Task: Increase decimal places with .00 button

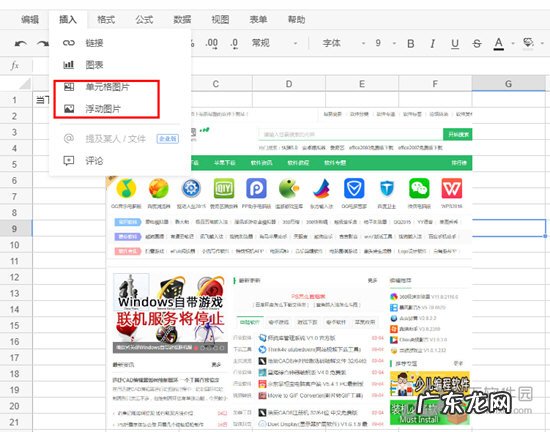Action: point(212,43)
